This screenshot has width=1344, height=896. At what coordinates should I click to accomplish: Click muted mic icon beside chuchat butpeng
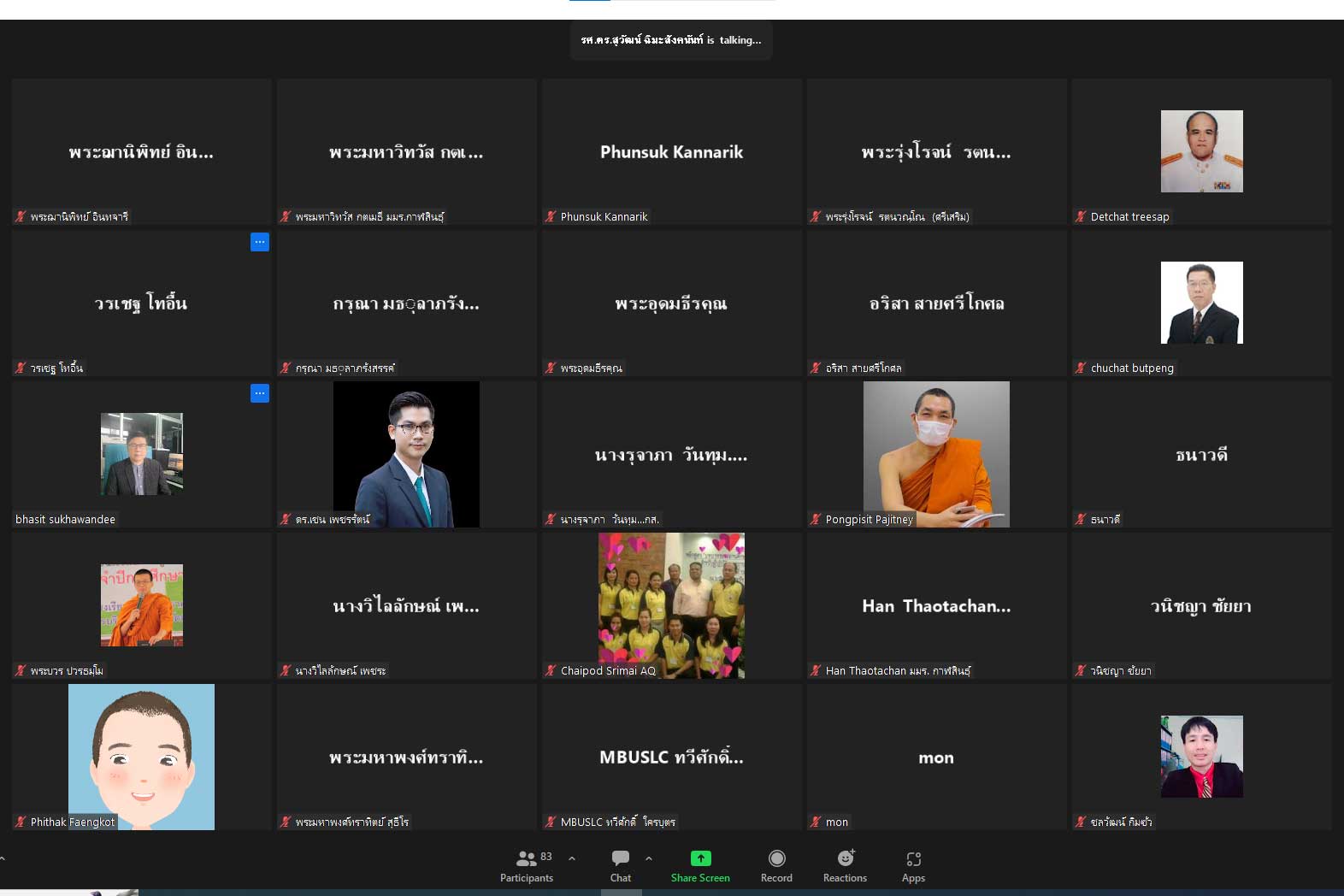(1081, 368)
